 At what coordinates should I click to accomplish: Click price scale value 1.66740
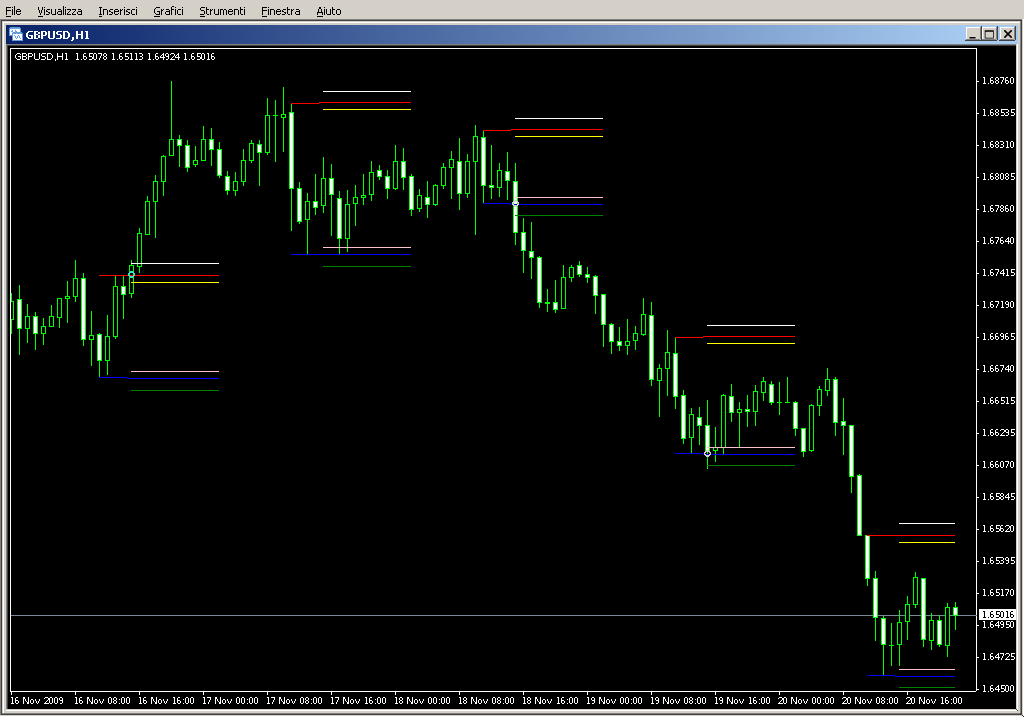pos(999,369)
